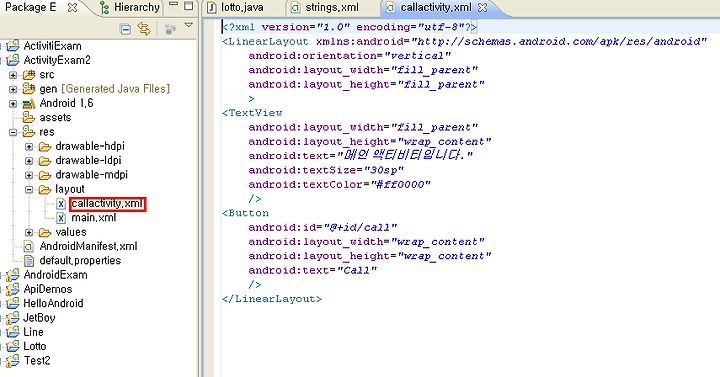This screenshot has width=720, height=377.
Task: Close the callactivity.xml editor tab
Action: pyautogui.click(x=482, y=8)
